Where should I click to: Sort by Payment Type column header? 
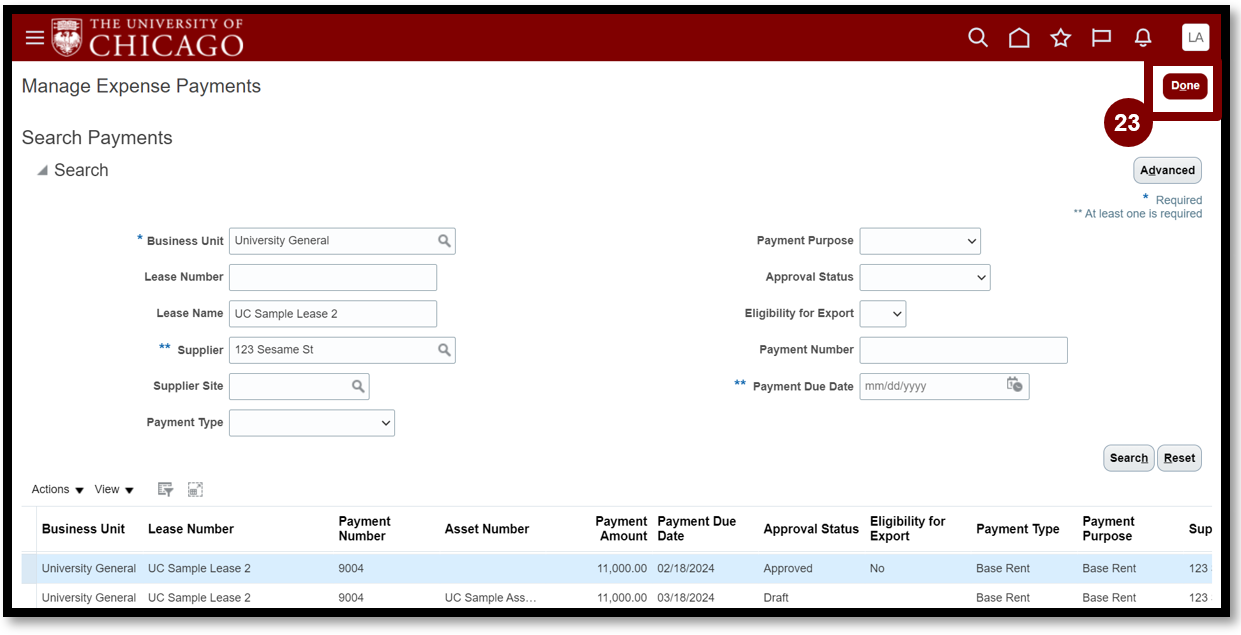[x=1018, y=529]
